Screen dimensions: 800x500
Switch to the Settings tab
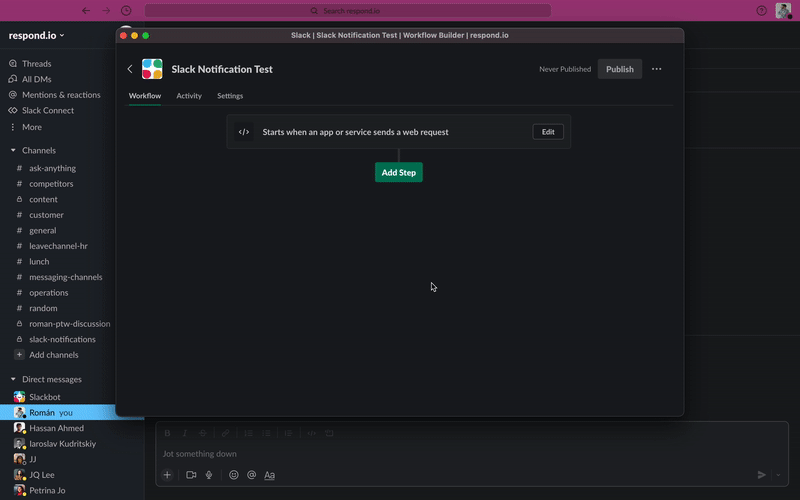pyautogui.click(x=230, y=96)
